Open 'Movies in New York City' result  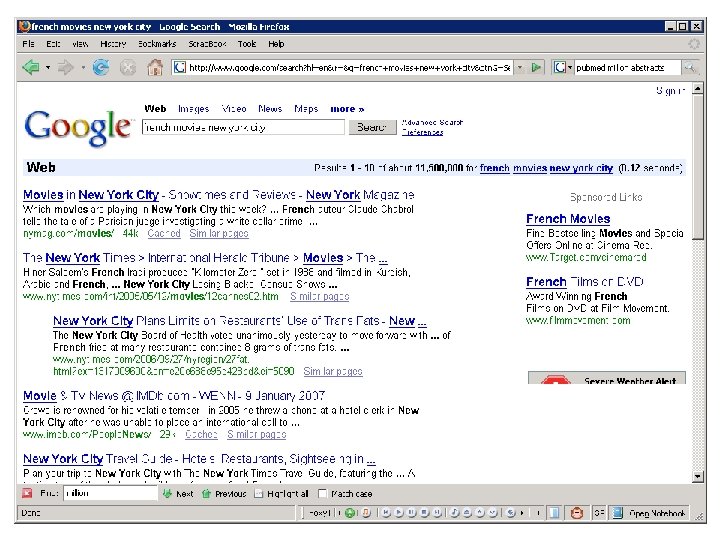[219, 195]
